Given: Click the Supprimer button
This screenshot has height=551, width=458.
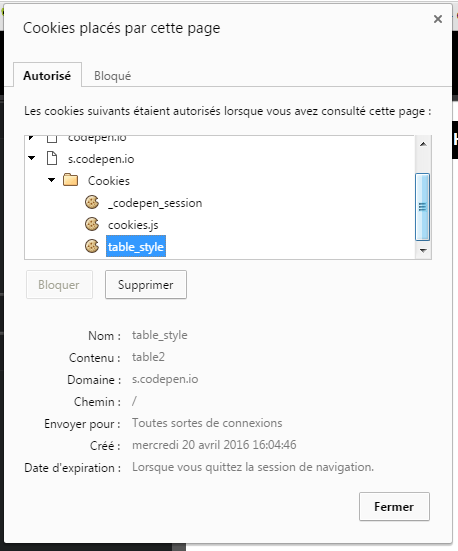Looking at the screenshot, I should [146, 285].
